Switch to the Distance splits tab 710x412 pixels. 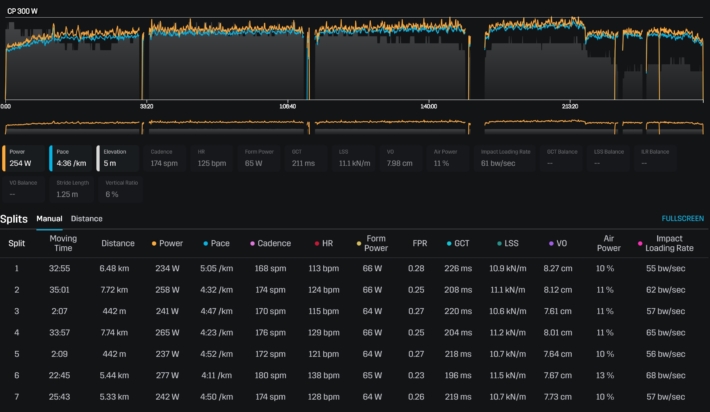point(86,218)
